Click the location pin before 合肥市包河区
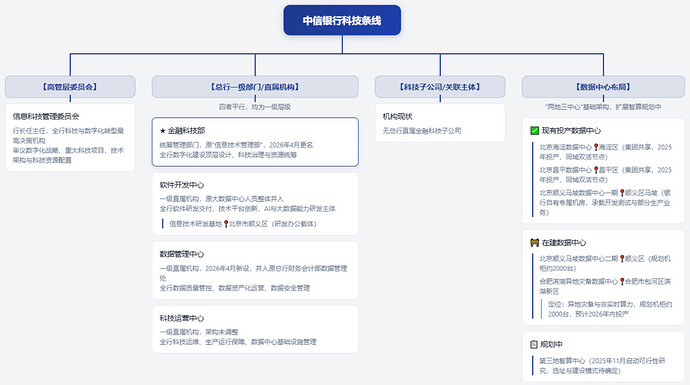This screenshot has width=690, height=385. pos(622,282)
